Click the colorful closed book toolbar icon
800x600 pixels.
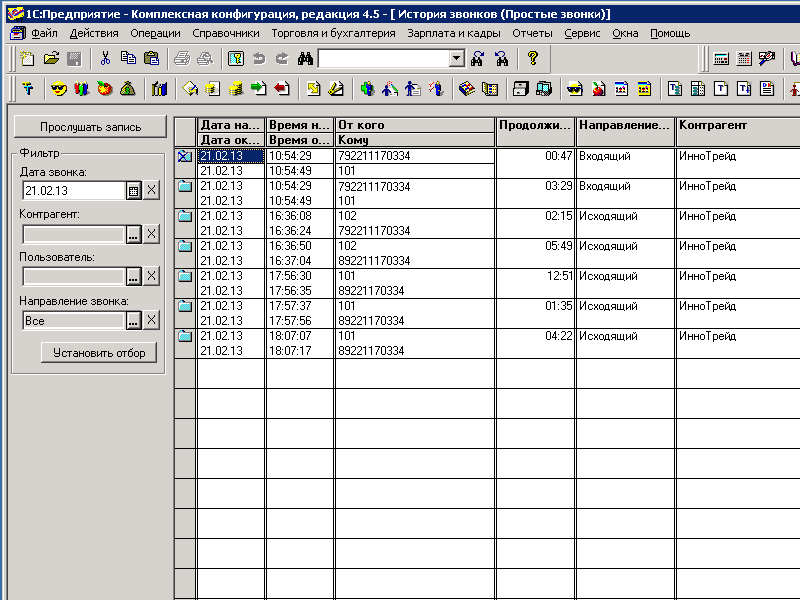pyautogui.click(x=466, y=89)
